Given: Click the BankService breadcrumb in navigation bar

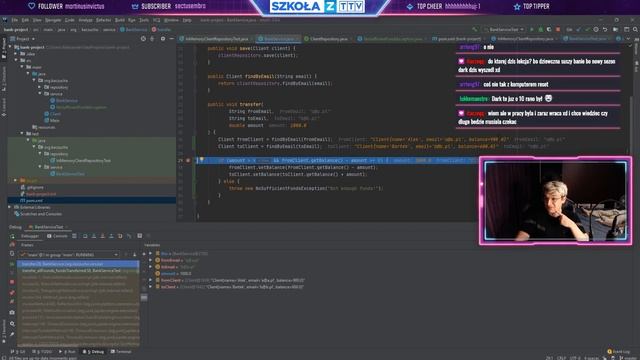Looking at the screenshot, I should (x=134, y=29).
